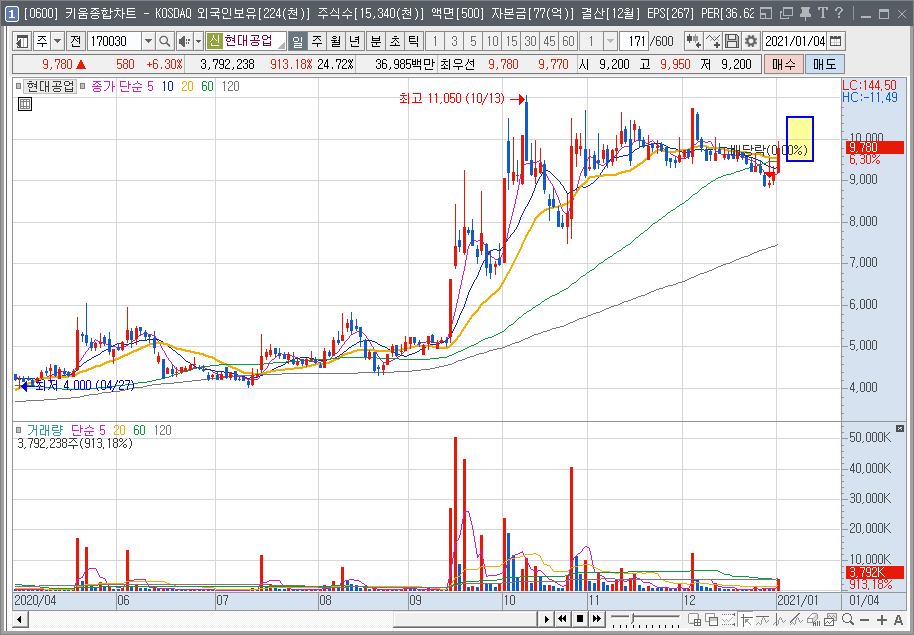Screen dimensions: 914x635
Task: Open the chart settings gear icon
Action: coord(751,41)
